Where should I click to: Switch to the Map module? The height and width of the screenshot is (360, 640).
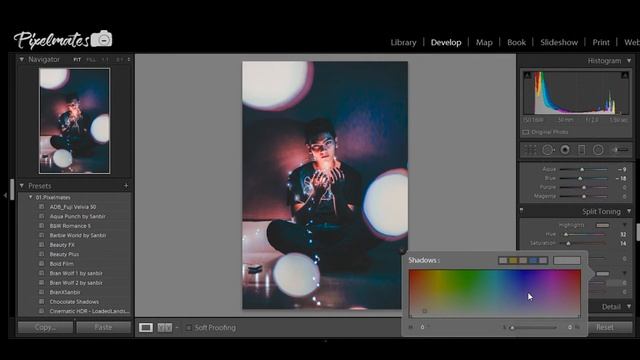[484, 42]
